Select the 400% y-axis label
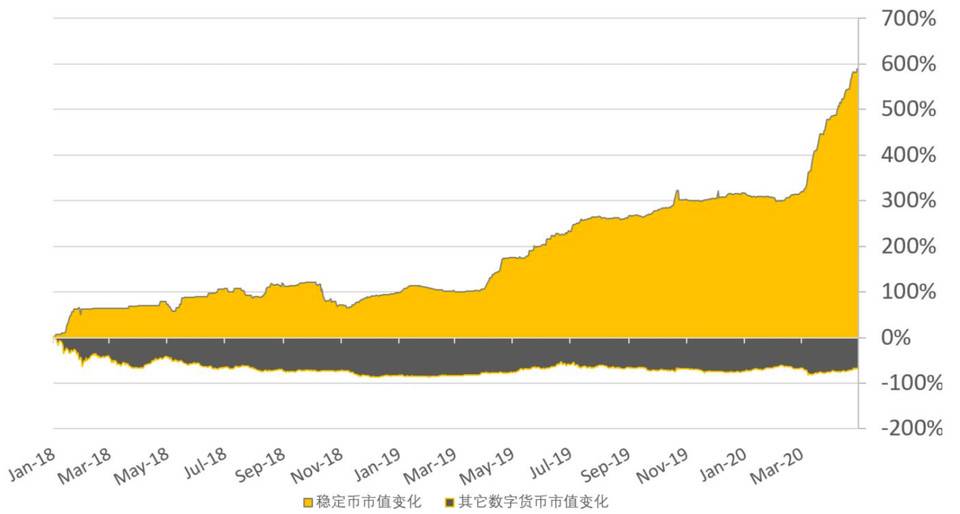 pyautogui.click(x=907, y=155)
